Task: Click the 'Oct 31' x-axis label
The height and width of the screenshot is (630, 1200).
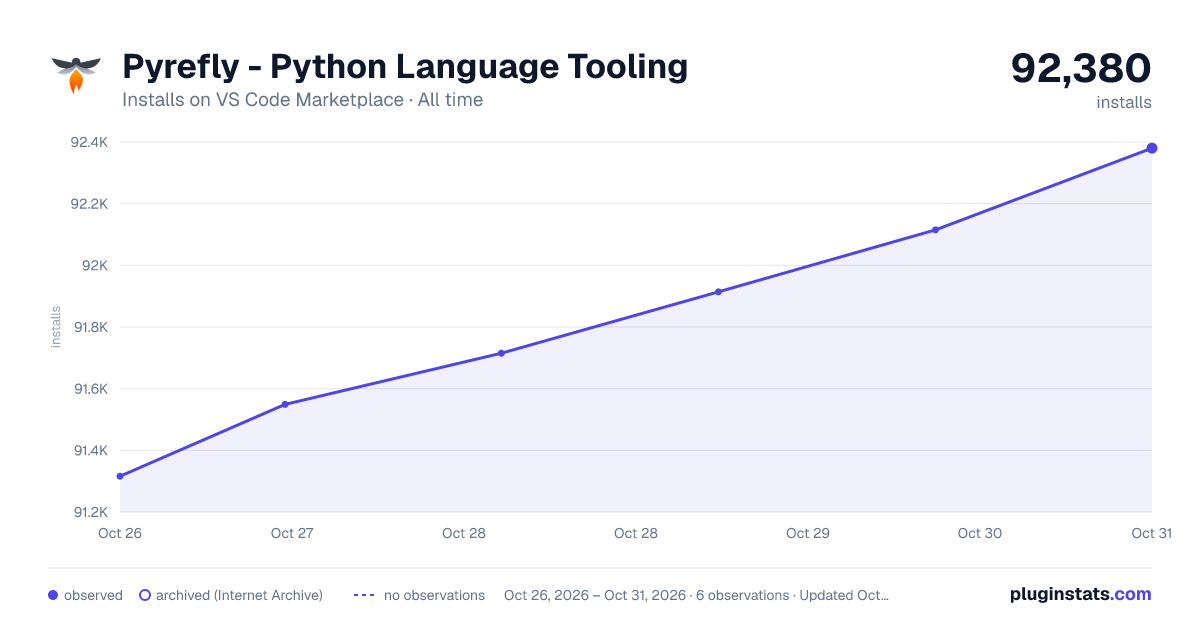Action: pos(1152,533)
